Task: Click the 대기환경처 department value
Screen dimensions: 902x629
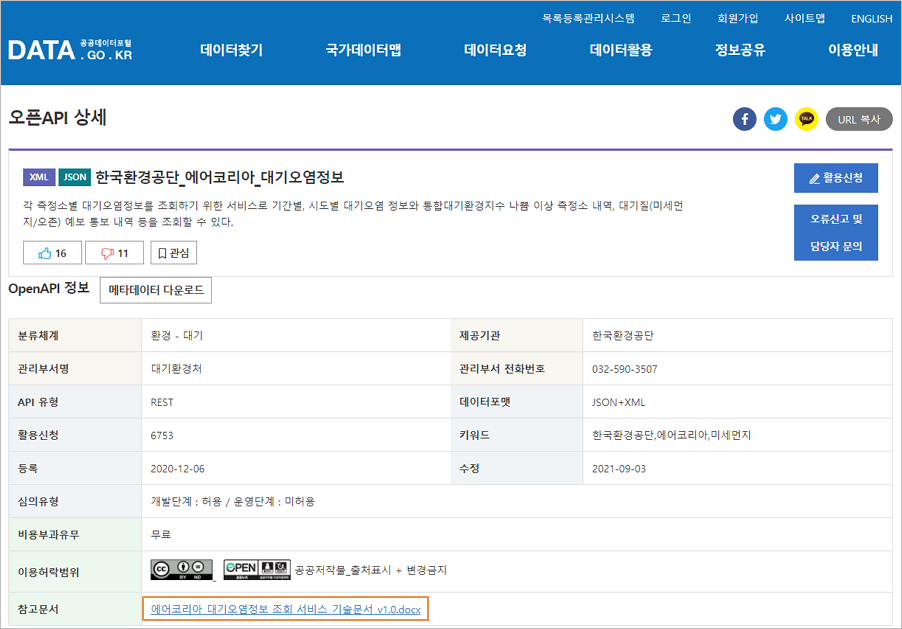Action: 176,369
